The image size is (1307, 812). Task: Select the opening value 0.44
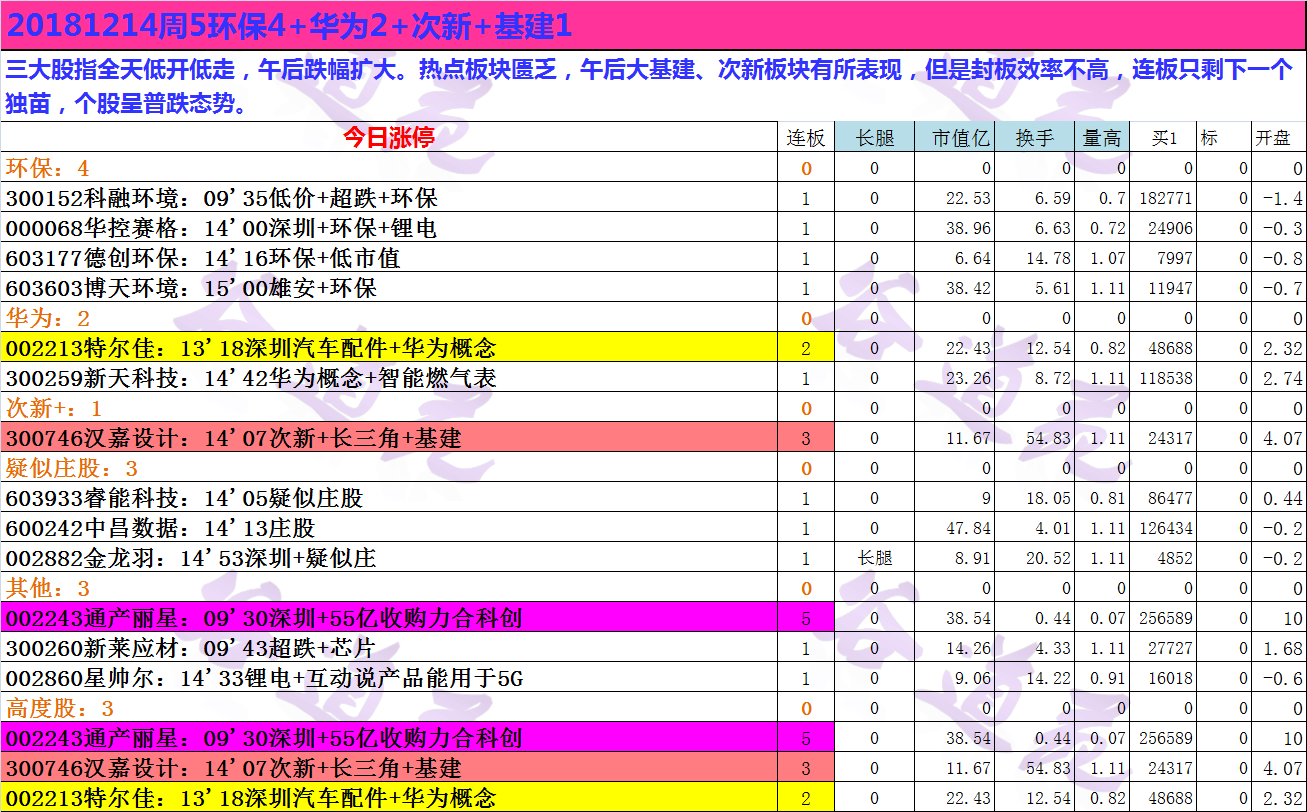click(x=1284, y=499)
